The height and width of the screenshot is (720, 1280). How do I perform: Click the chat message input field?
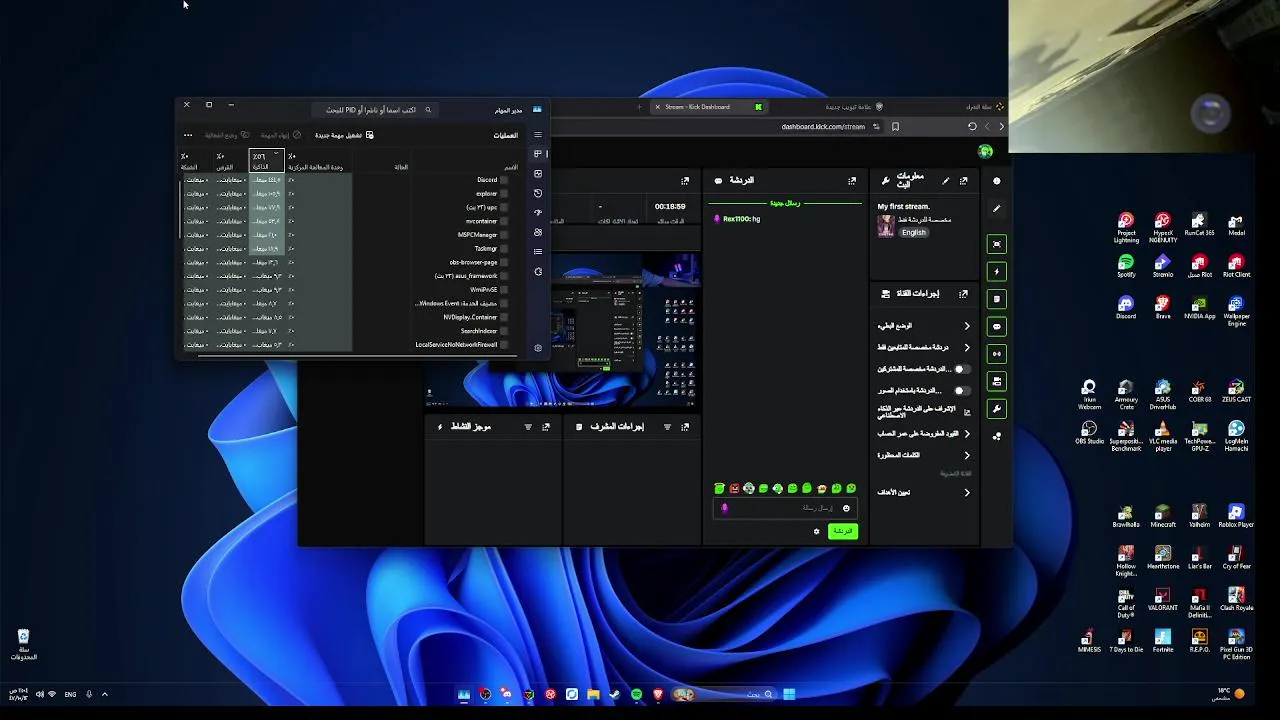coord(785,508)
